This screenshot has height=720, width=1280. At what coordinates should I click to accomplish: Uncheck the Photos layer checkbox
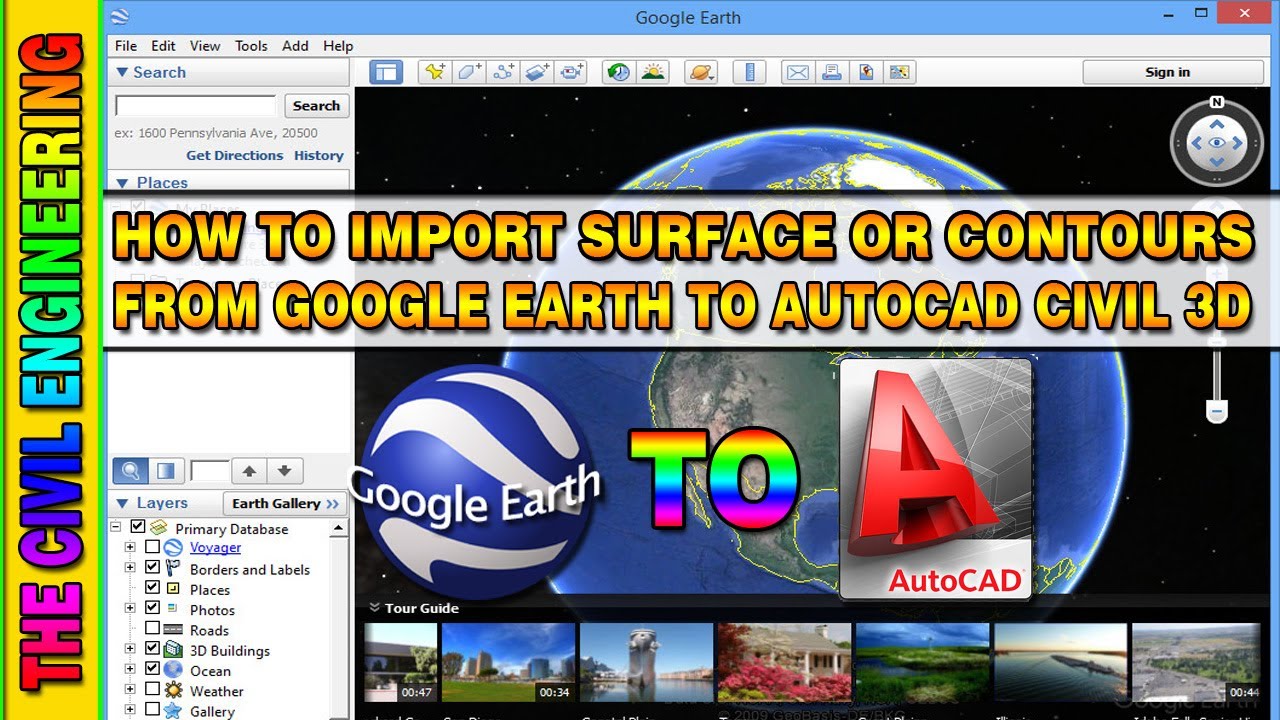tap(152, 608)
